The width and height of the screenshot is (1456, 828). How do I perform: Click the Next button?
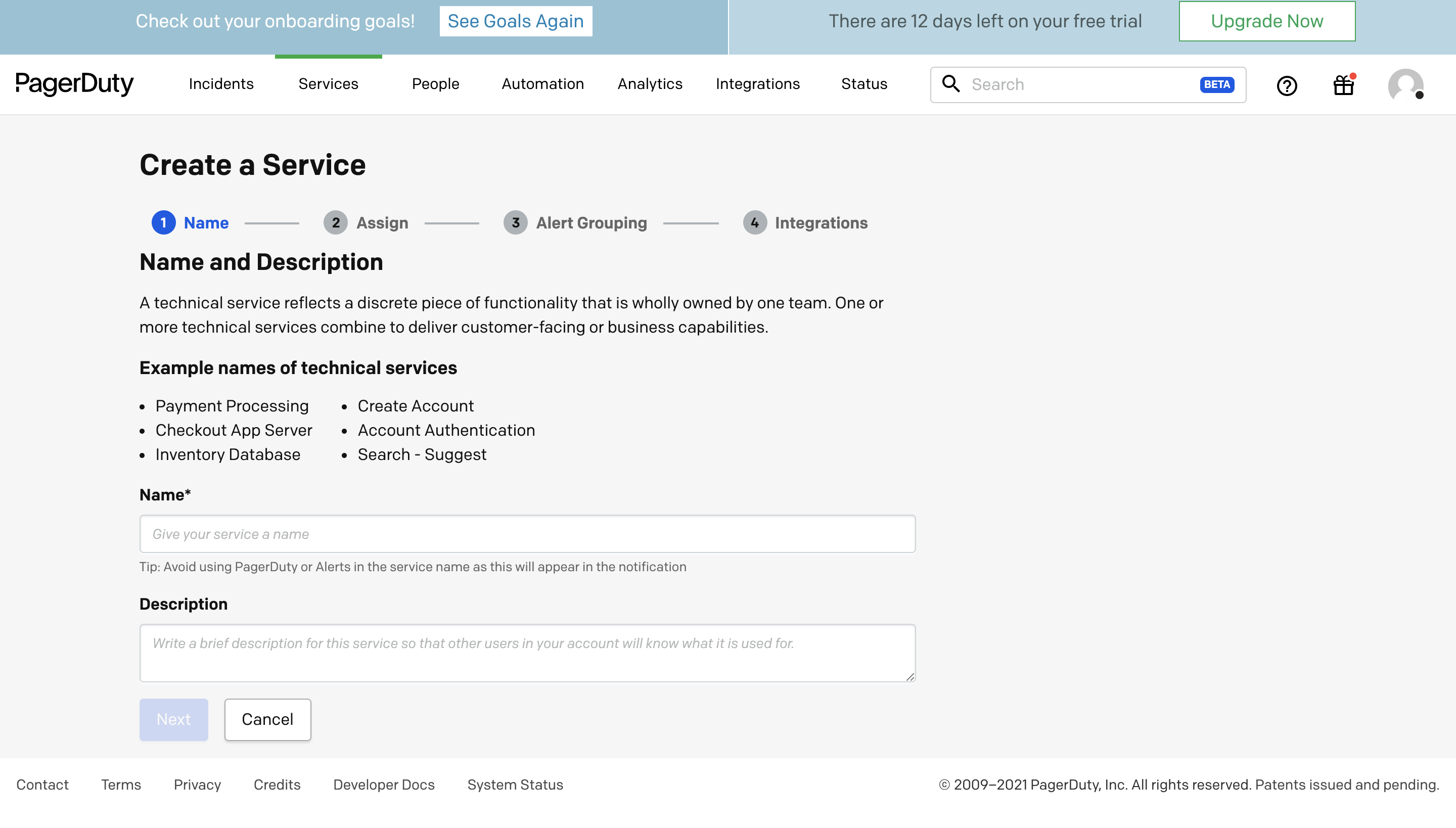pos(173,719)
